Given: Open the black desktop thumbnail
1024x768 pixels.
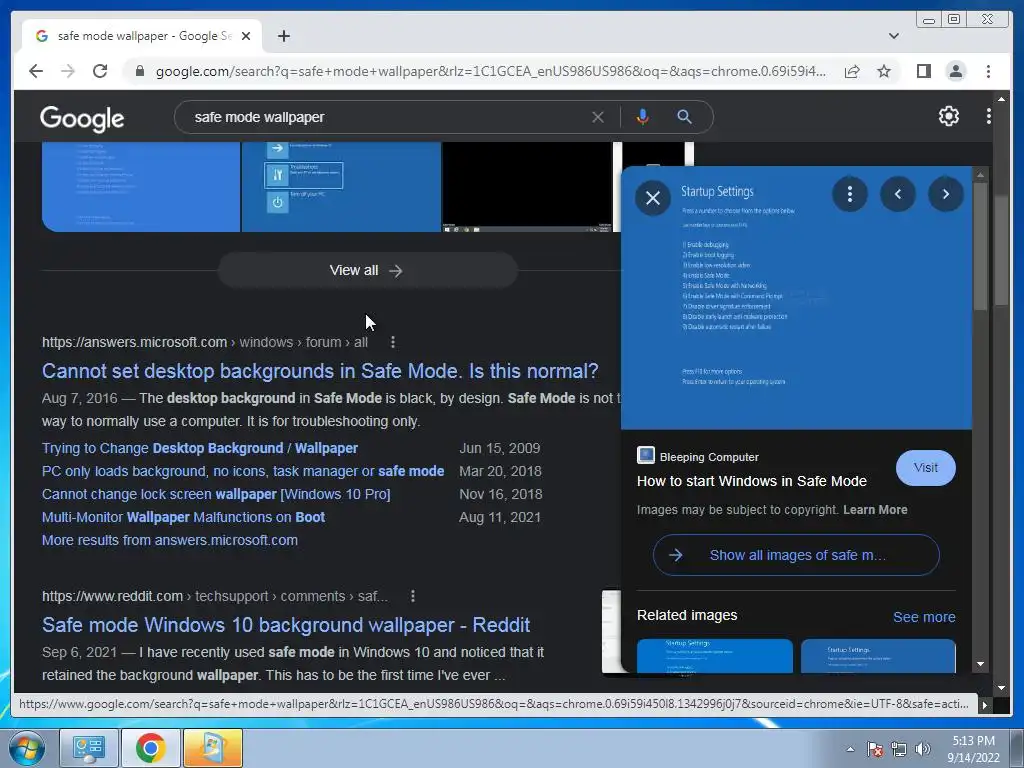Looking at the screenshot, I should pos(527,186).
